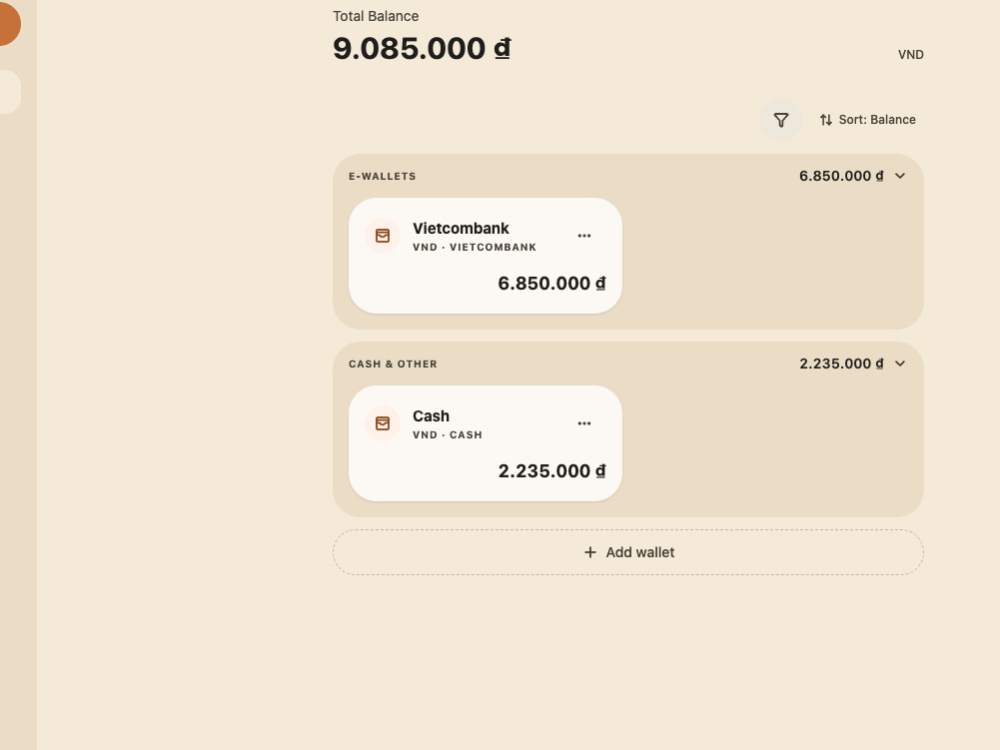Open the wallet filter funnel icon
1000x750 pixels.
(x=781, y=120)
